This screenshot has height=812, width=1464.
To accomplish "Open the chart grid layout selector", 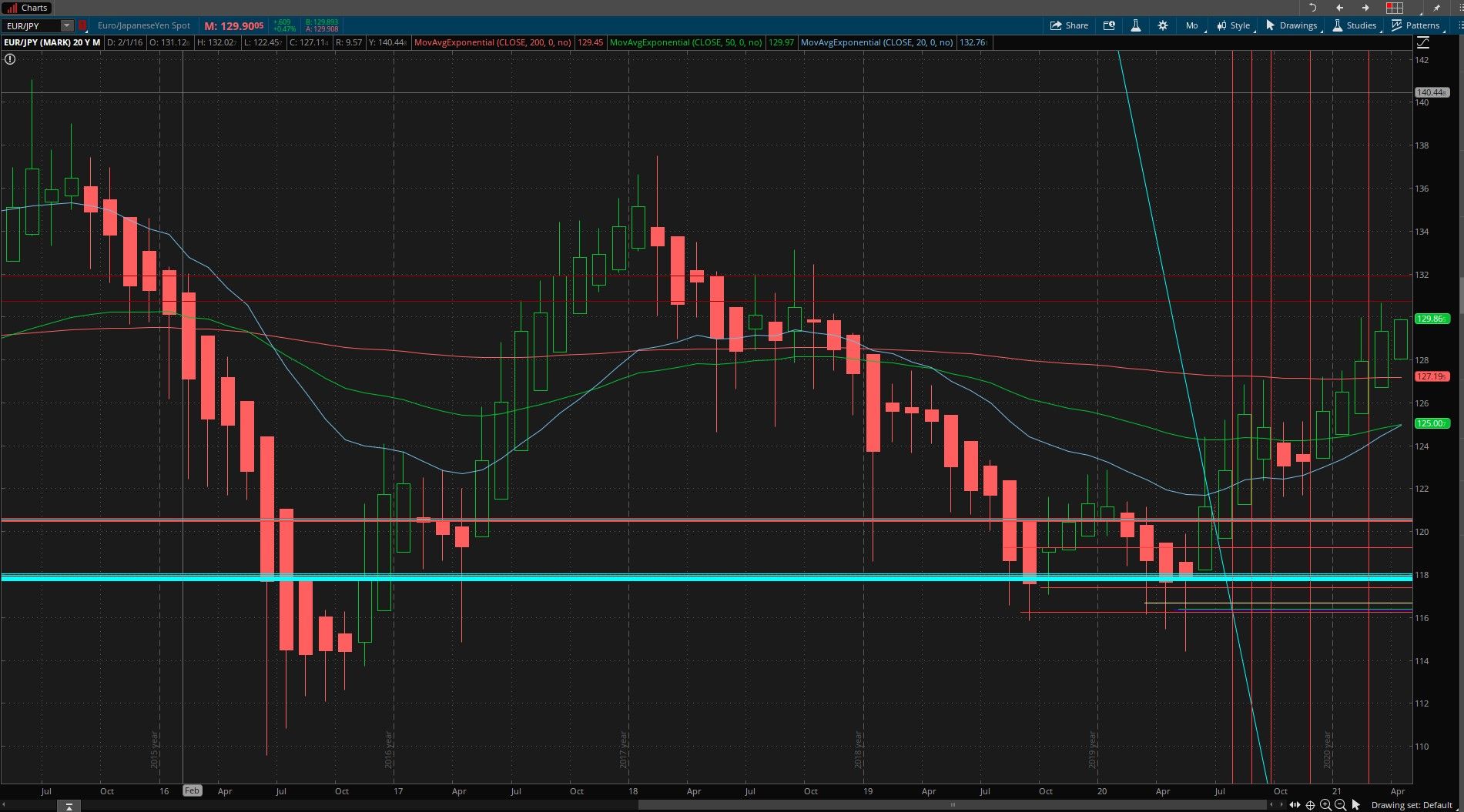I will pyautogui.click(x=1395, y=8).
